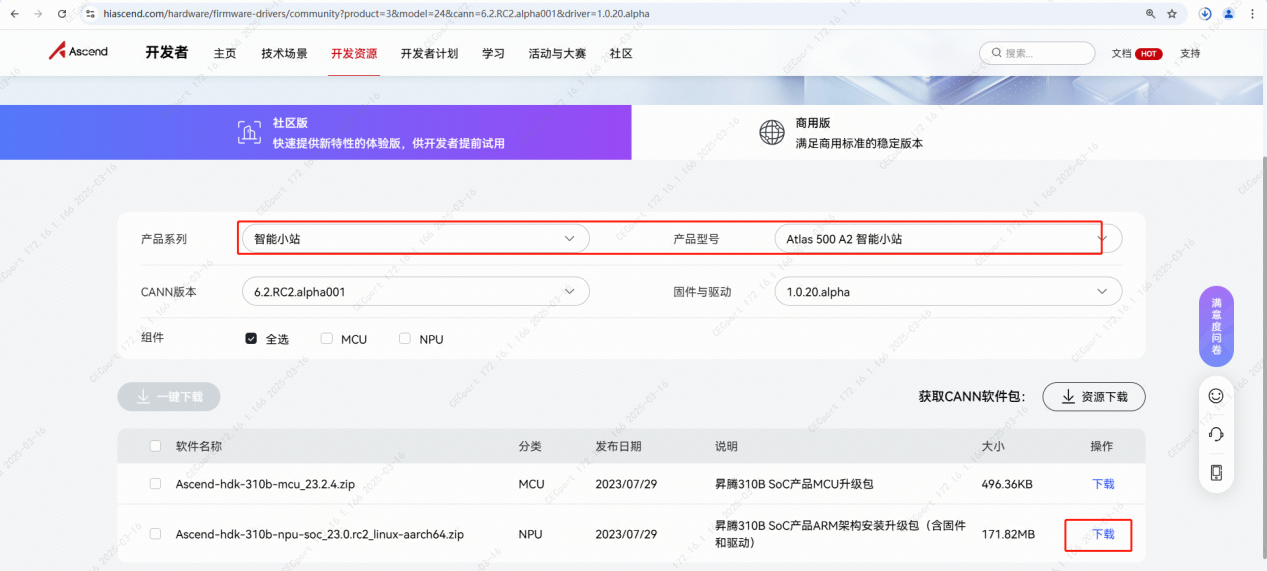This screenshot has width=1267, height=571.
Task: Click file name Ascend-hdk-310b-mcu_23.2.4.zip
Action: pos(265,484)
